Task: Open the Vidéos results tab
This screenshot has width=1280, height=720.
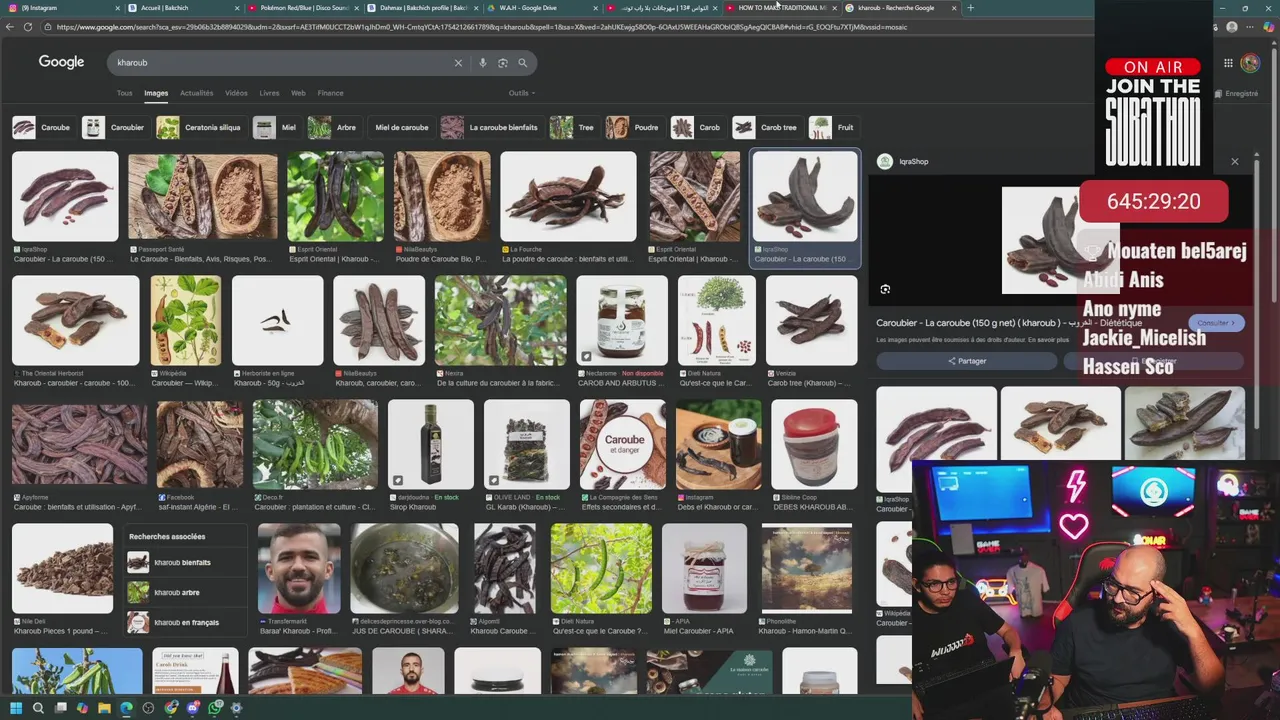Action: (x=236, y=93)
